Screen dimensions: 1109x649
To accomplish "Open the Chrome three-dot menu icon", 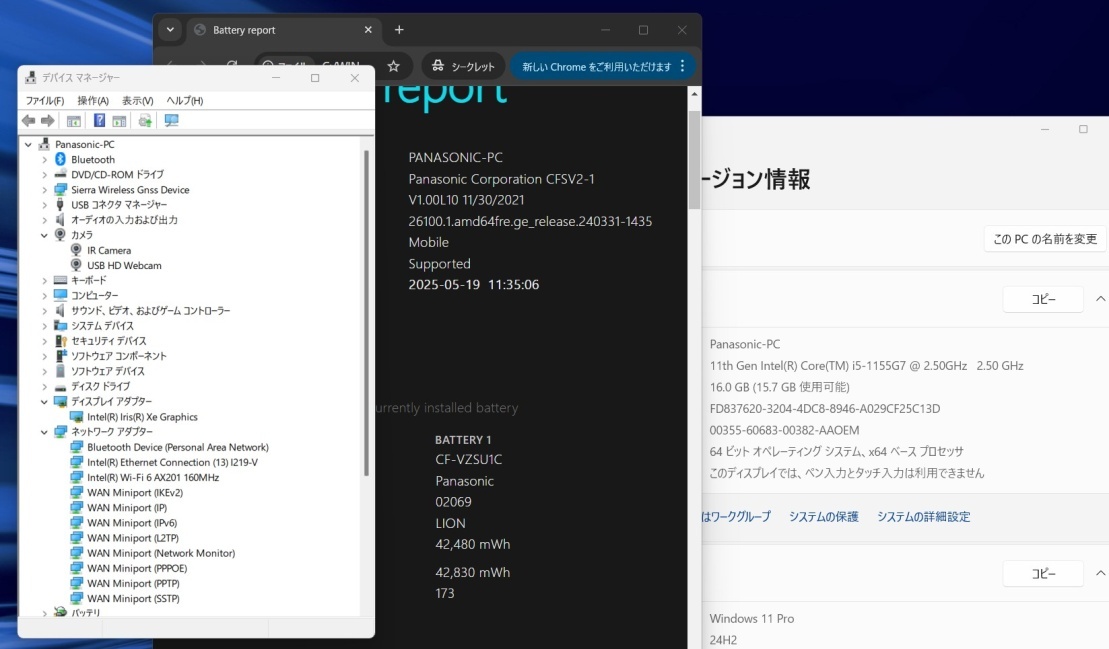I will (683, 66).
